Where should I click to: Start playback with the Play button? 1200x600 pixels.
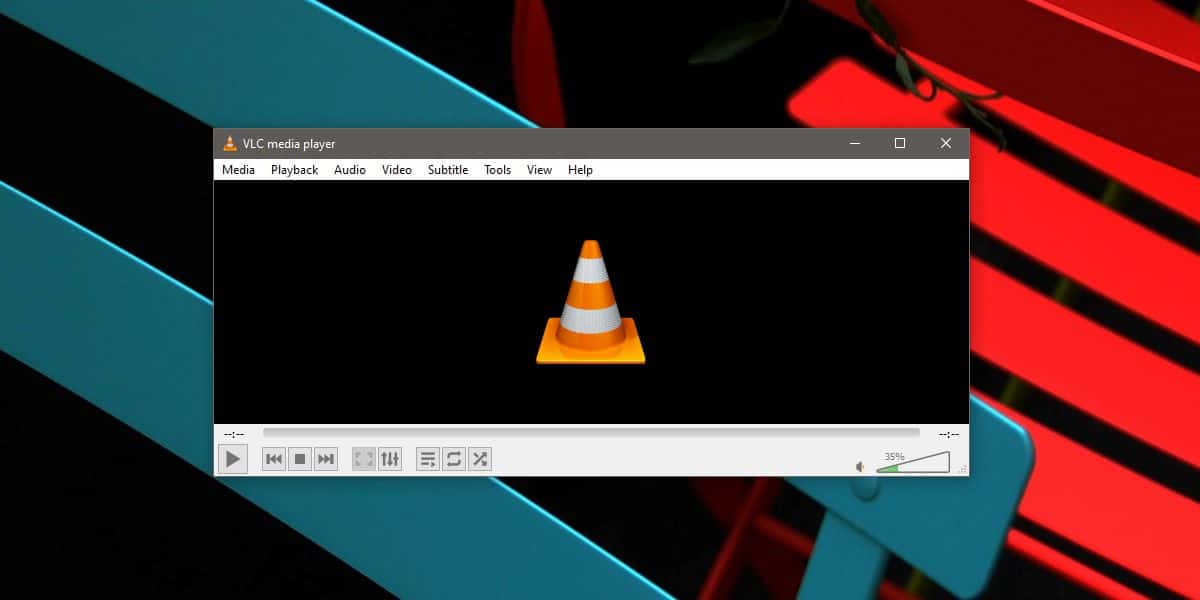pyautogui.click(x=232, y=459)
